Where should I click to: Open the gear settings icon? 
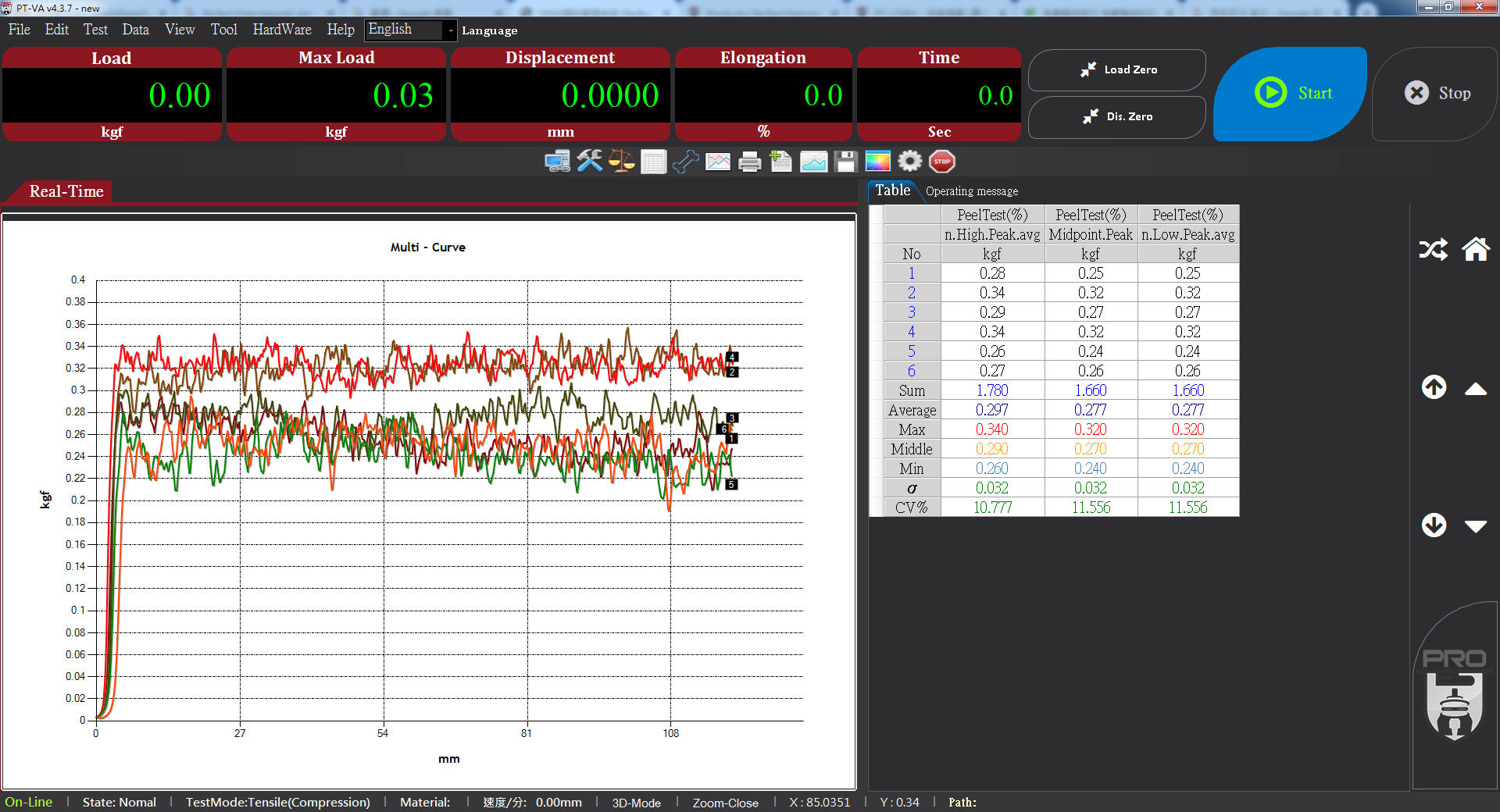coord(909,162)
